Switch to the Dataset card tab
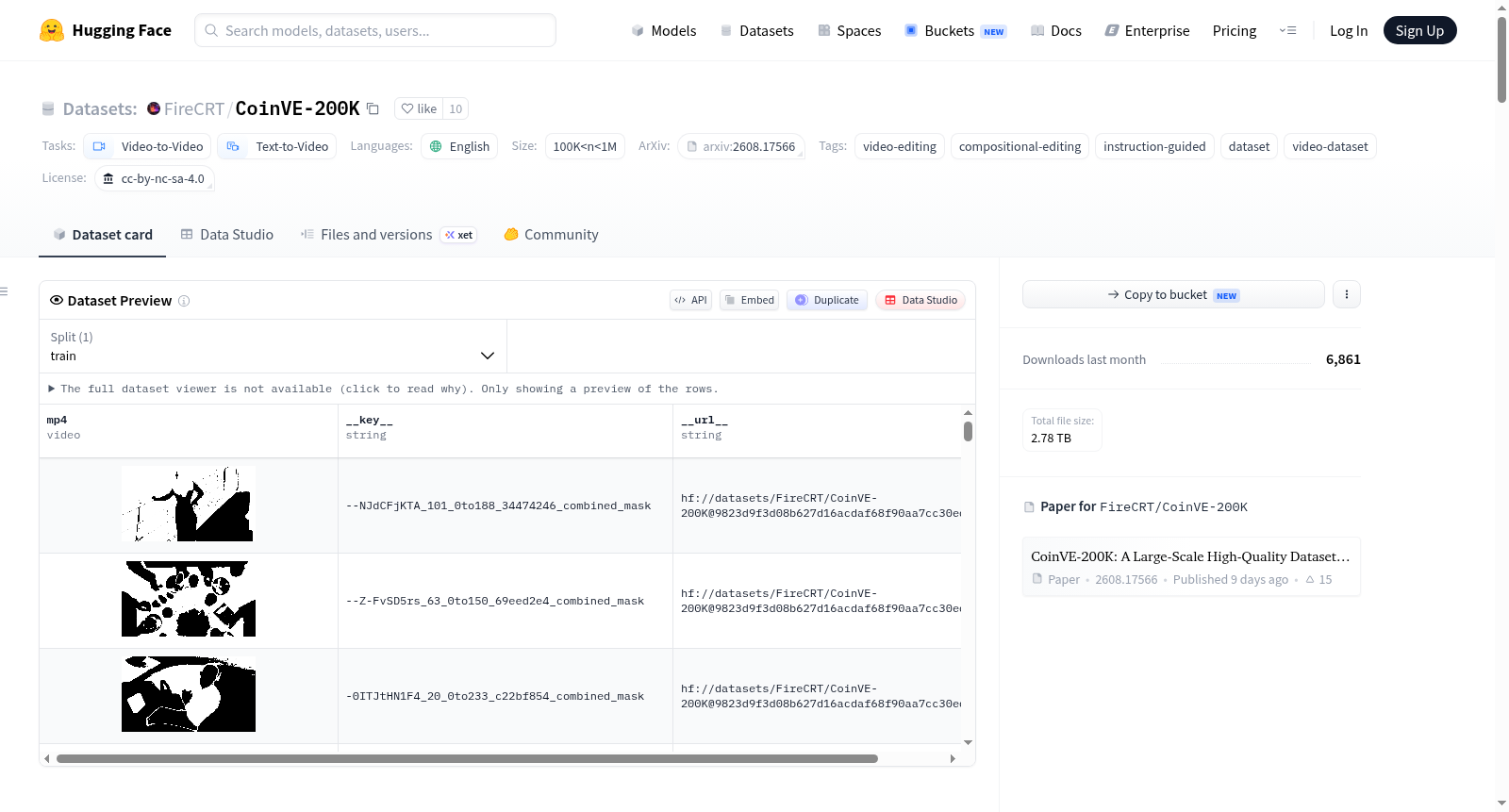 tap(103, 235)
